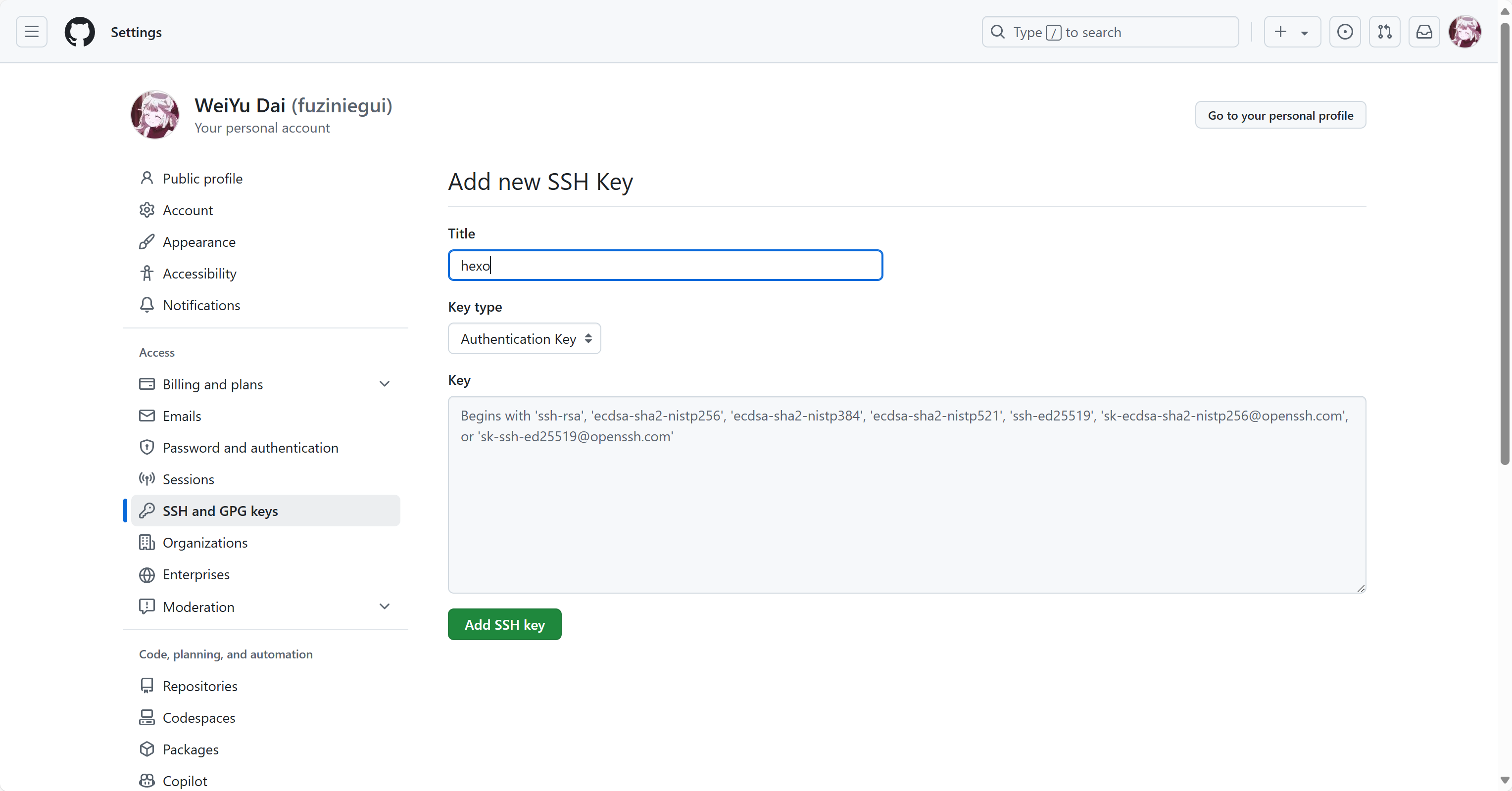Select the Copilot sidebar item
The height and width of the screenshot is (791, 1512).
pos(184,781)
